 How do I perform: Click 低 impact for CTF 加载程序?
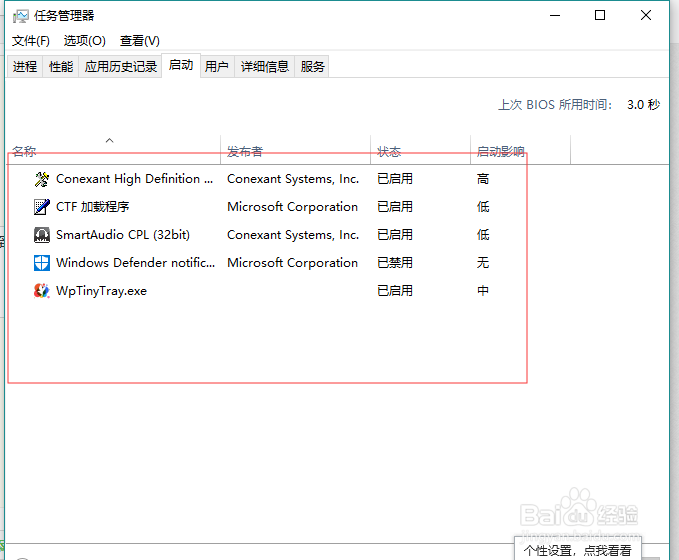pos(483,207)
